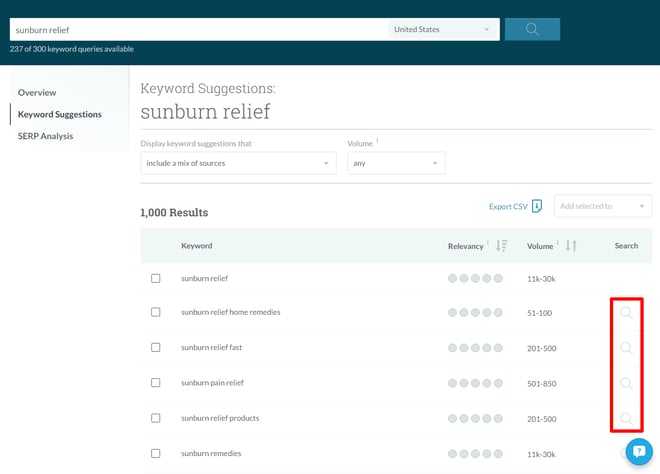The width and height of the screenshot is (660, 474).
Task: Click the Export CSV link
Action: point(508,207)
